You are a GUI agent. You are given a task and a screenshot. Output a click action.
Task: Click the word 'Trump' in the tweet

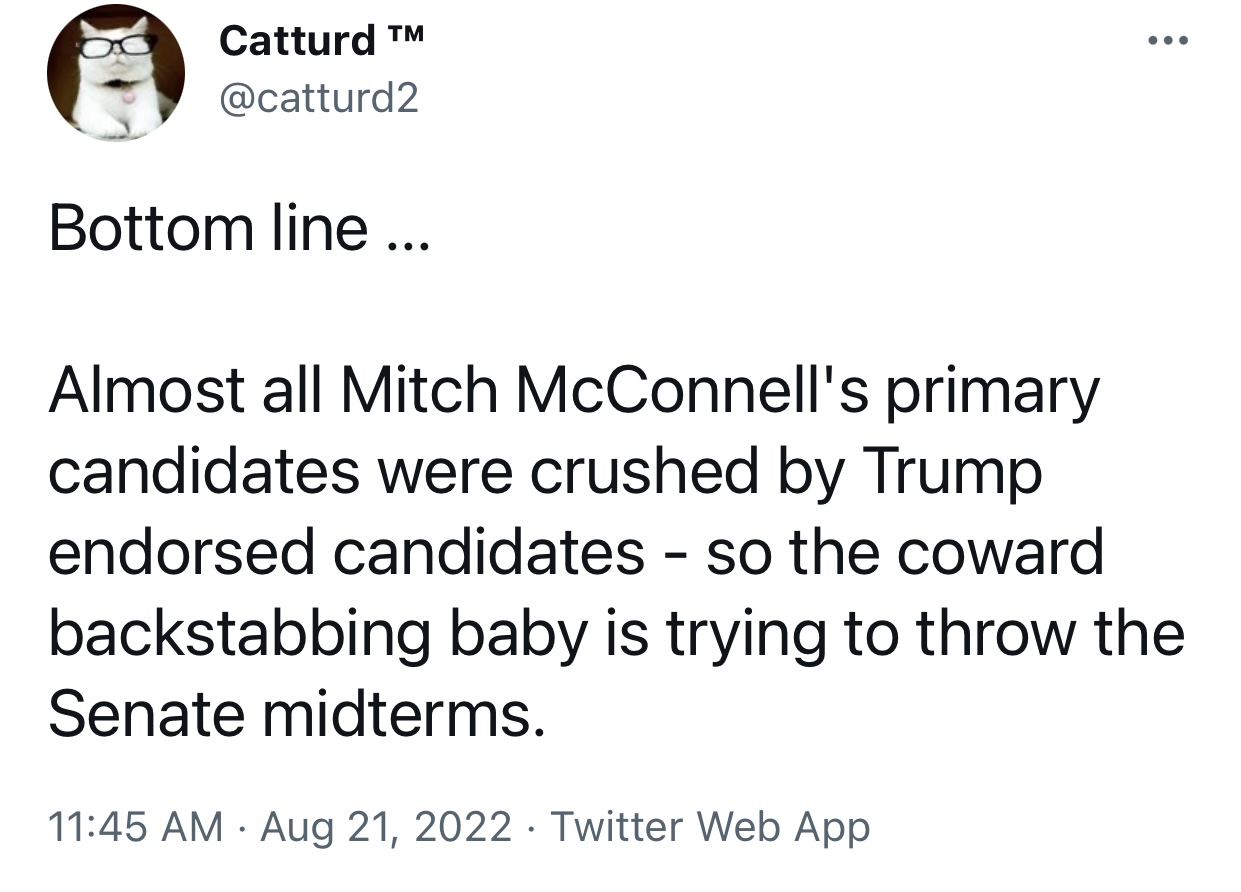(952, 475)
